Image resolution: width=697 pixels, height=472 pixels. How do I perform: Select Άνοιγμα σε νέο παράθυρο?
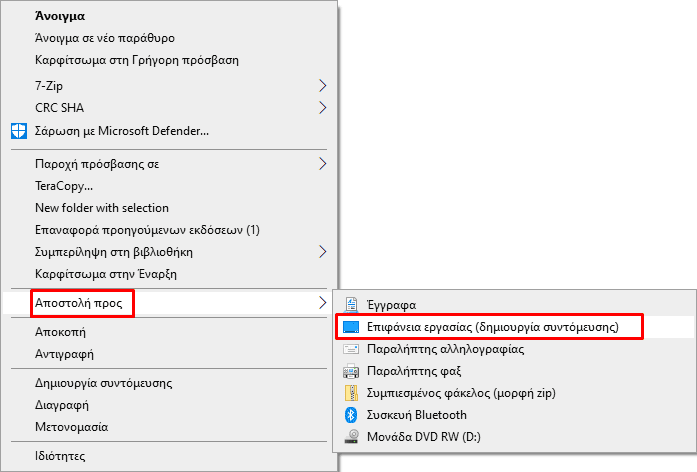tap(105, 38)
